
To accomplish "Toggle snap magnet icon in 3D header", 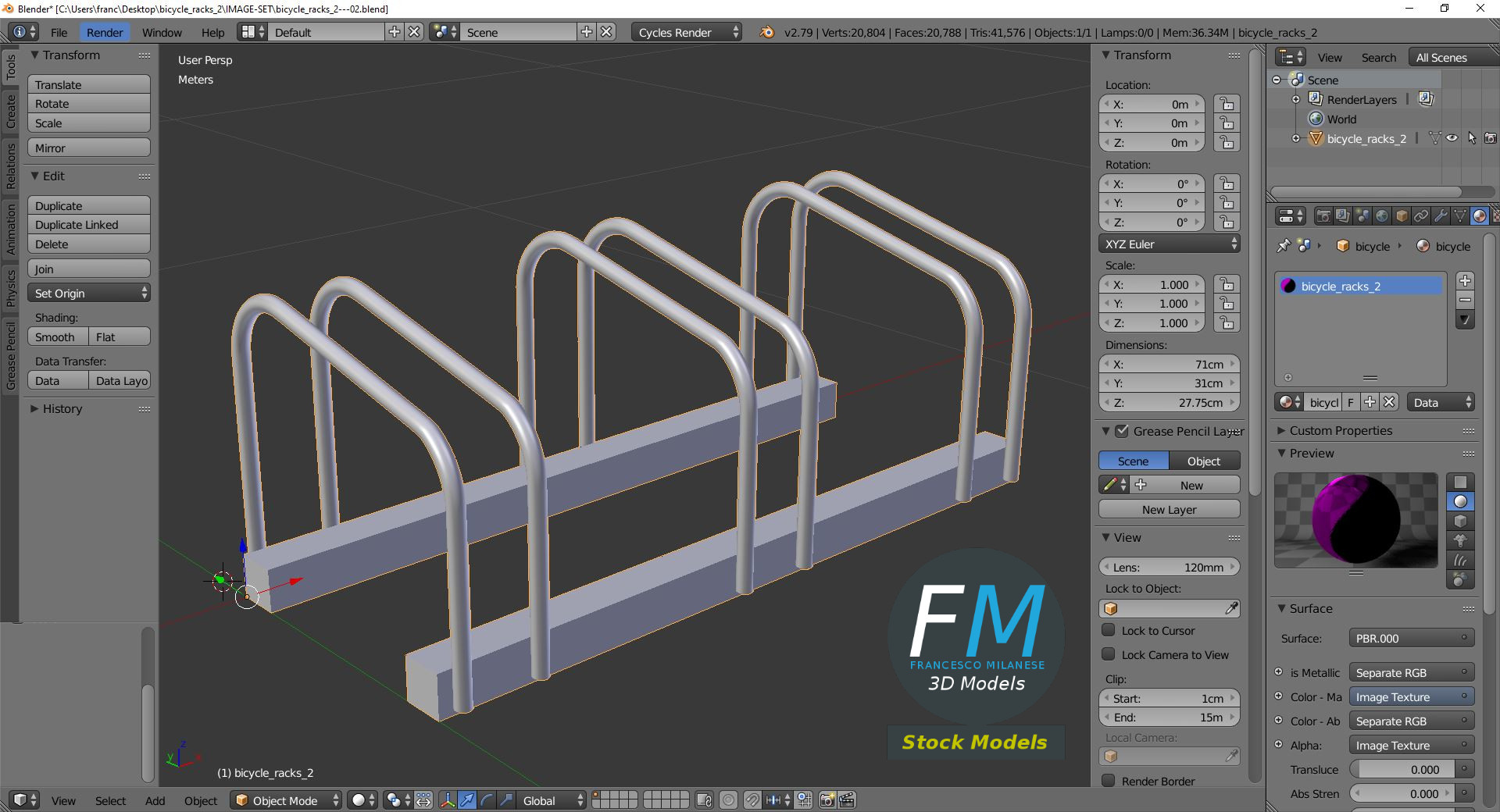I will (x=752, y=800).
